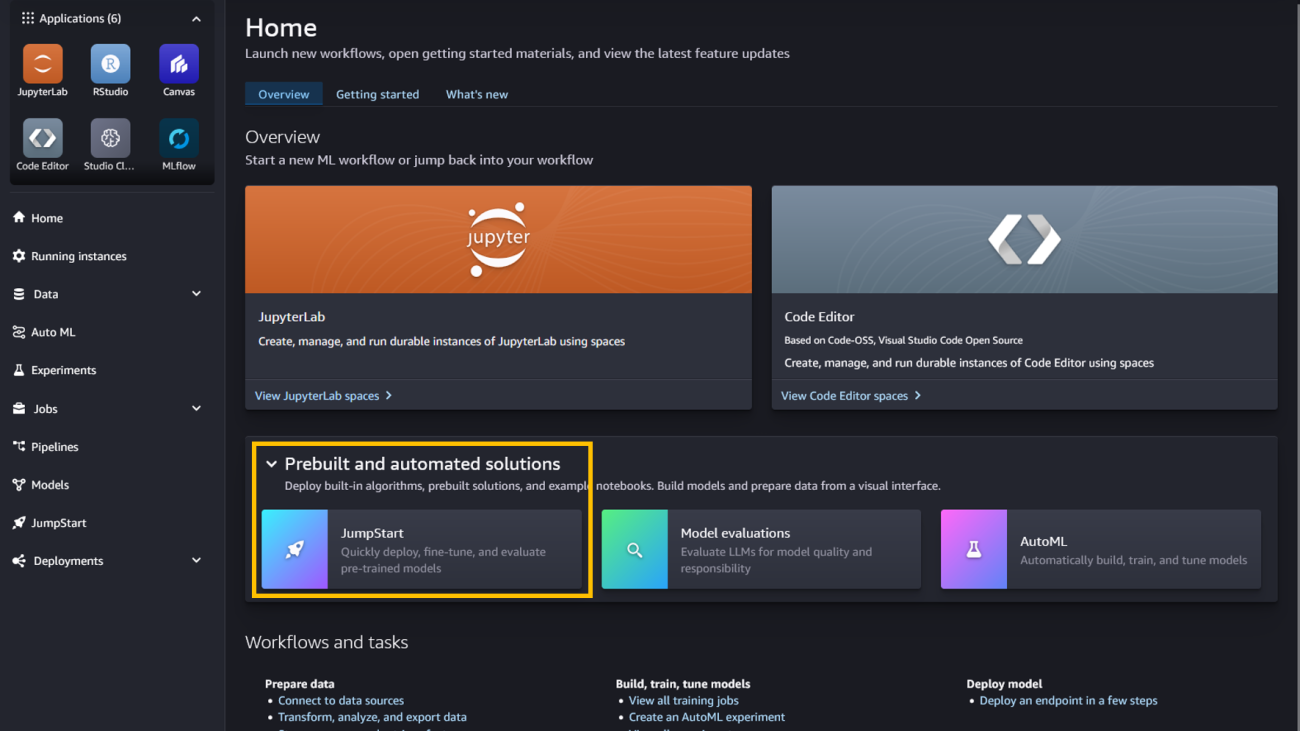Click the Home house icon in sidebar
Screen dimensions: 1300x731
pyautogui.click(x=19, y=217)
